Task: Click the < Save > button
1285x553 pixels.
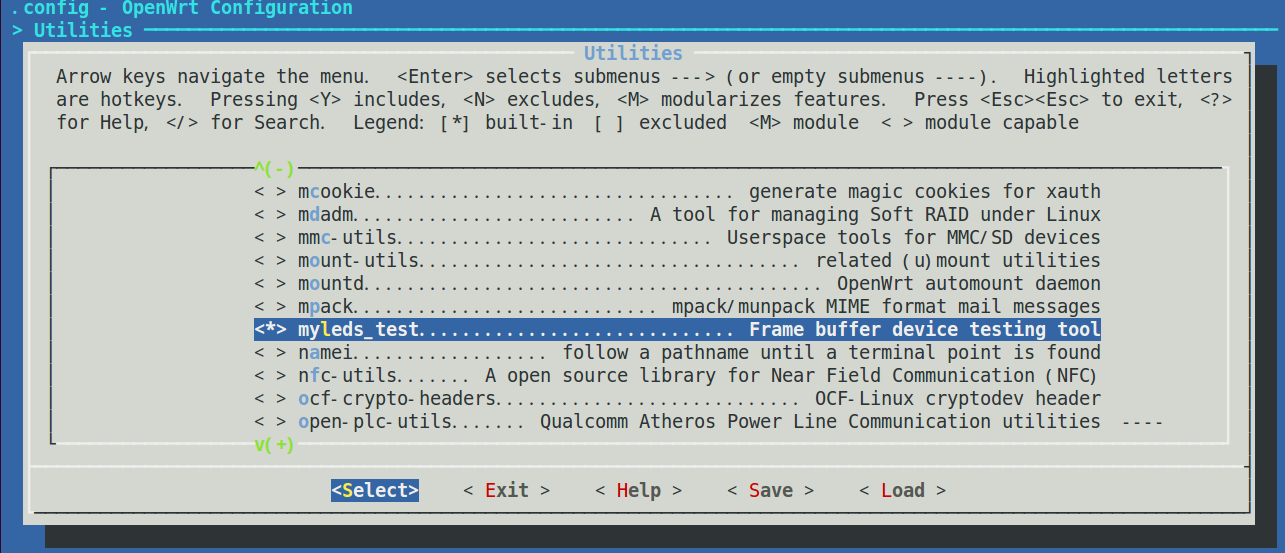Action: (771, 490)
